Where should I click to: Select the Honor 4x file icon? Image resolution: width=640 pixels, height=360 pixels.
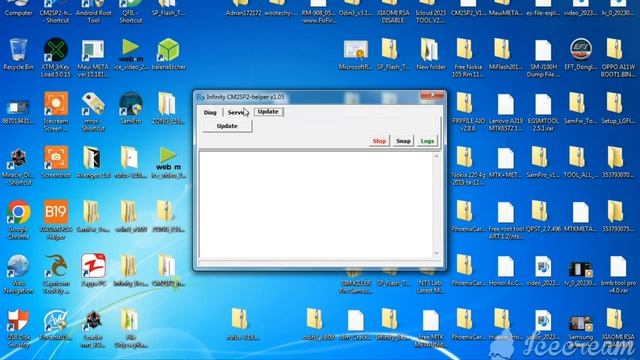coord(506,271)
